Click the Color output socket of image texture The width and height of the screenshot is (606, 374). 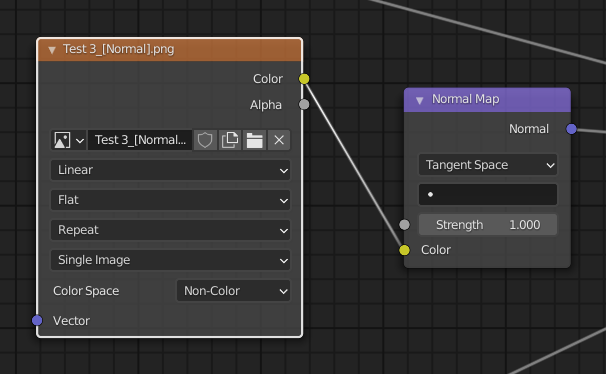tap(304, 79)
